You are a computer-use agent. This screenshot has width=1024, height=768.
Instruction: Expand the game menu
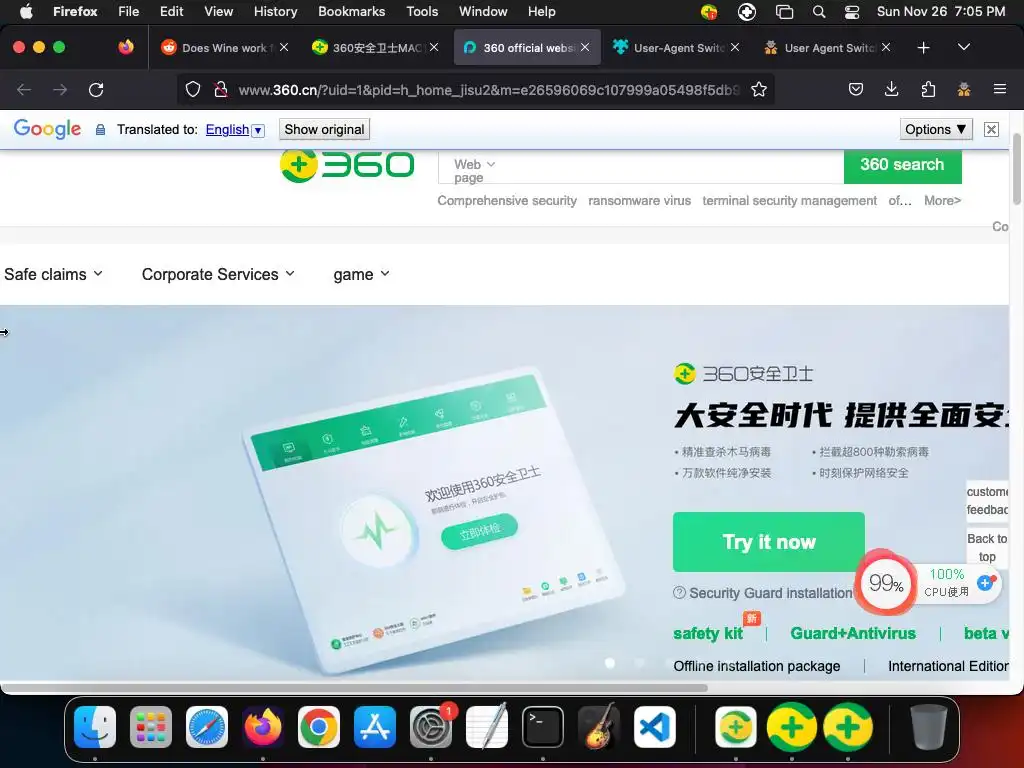click(x=361, y=274)
